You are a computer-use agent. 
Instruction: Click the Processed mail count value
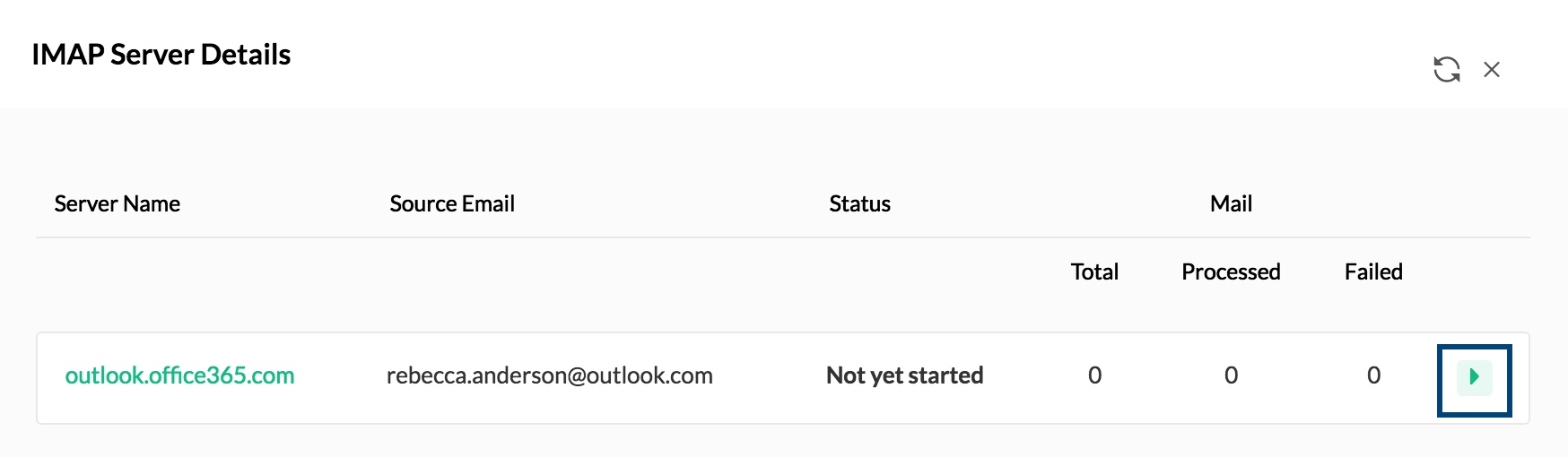tap(1231, 375)
